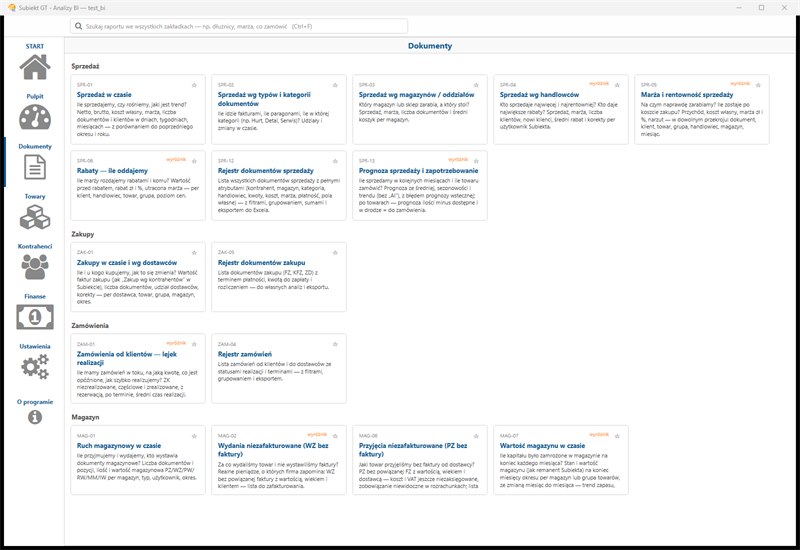Screen dimensions: 800x550
Task: Click the Dokumenty page title
Action: [x=430, y=46]
